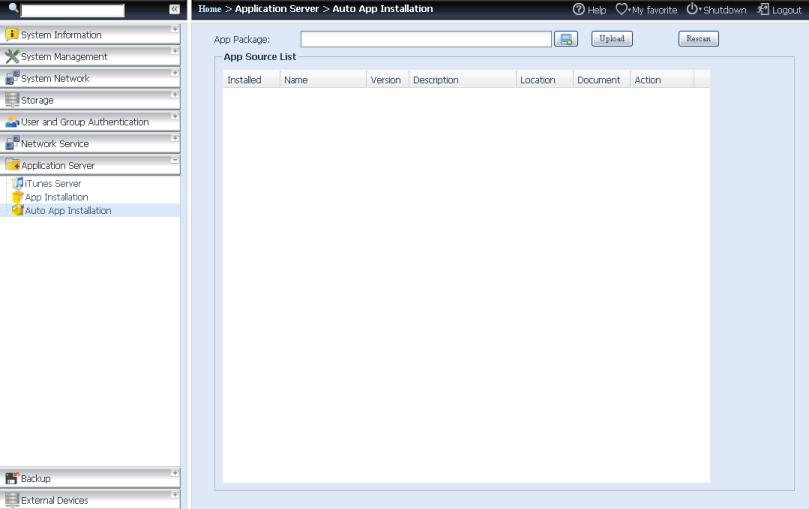Open Help link in top bar
Image resolution: width=809 pixels, height=509 pixels.
coord(597,10)
